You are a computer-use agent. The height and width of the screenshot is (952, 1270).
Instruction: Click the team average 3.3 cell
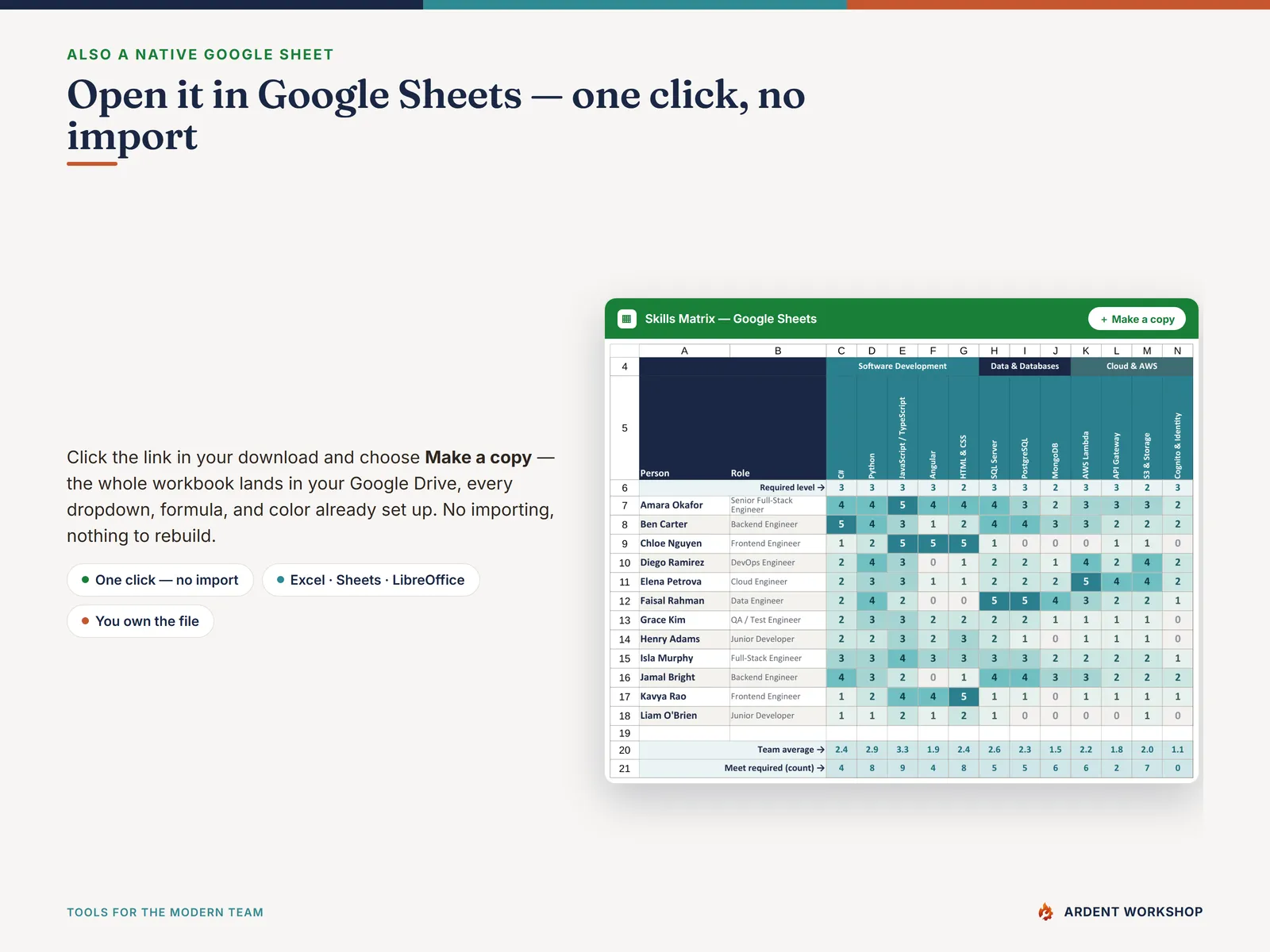pyautogui.click(x=902, y=750)
